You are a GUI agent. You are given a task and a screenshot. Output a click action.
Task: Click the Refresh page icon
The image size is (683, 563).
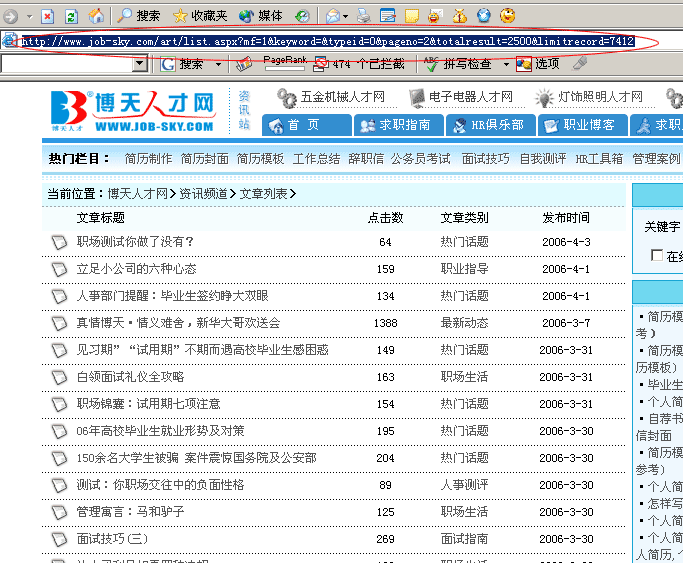pos(71,16)
